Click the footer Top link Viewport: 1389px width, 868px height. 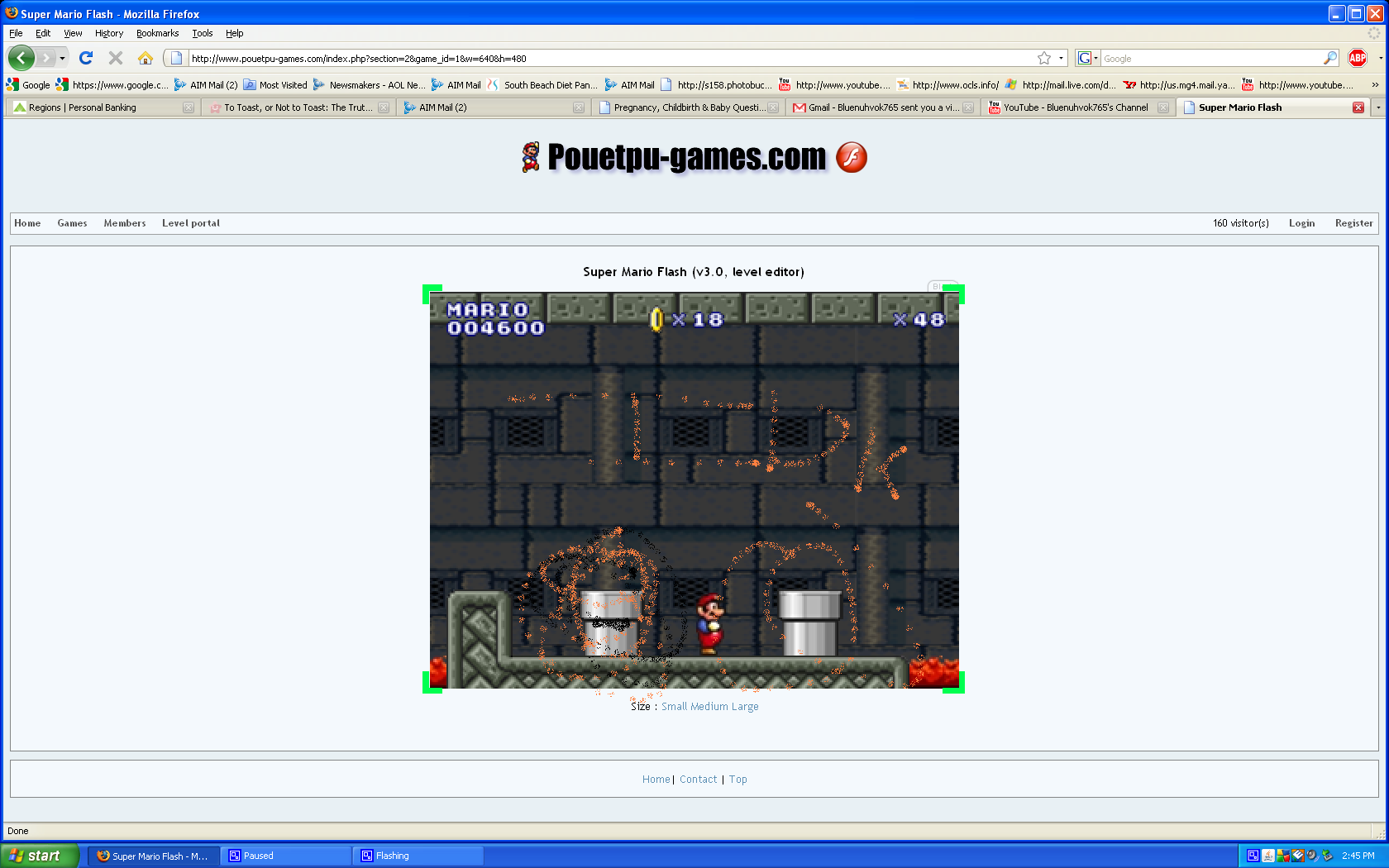(738, 780)
